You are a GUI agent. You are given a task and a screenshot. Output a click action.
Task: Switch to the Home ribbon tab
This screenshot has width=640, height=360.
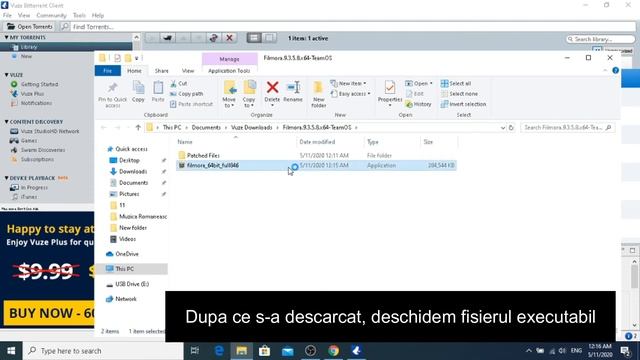[x=134, y=71]
